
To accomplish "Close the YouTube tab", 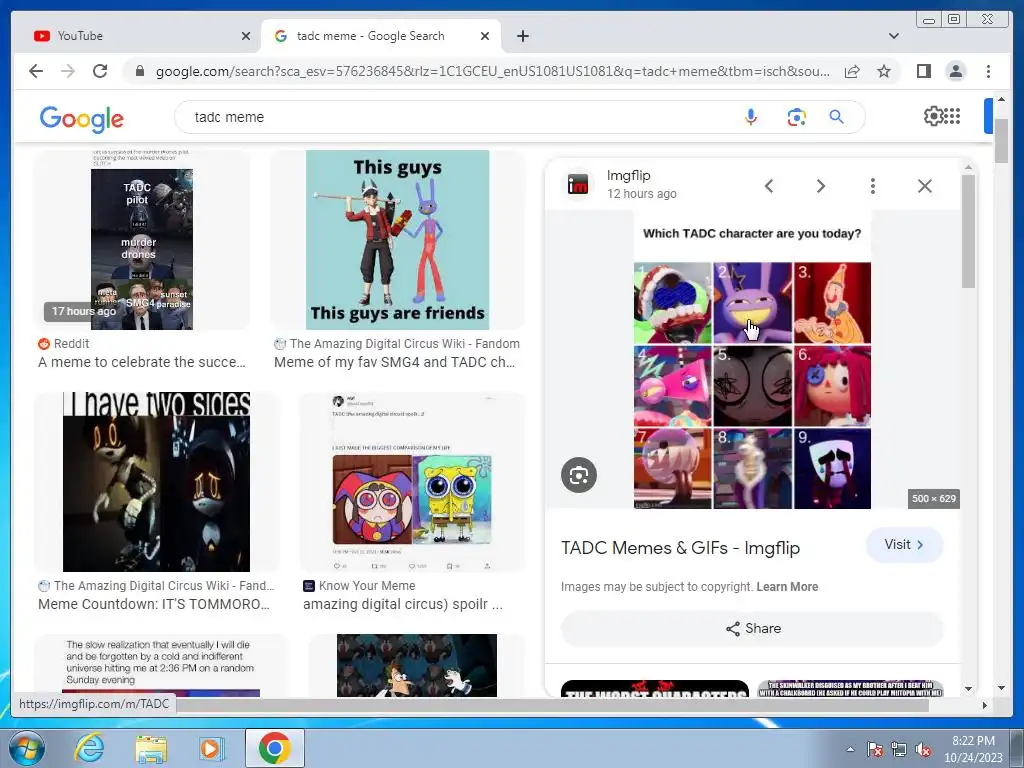I will point(246,36).
